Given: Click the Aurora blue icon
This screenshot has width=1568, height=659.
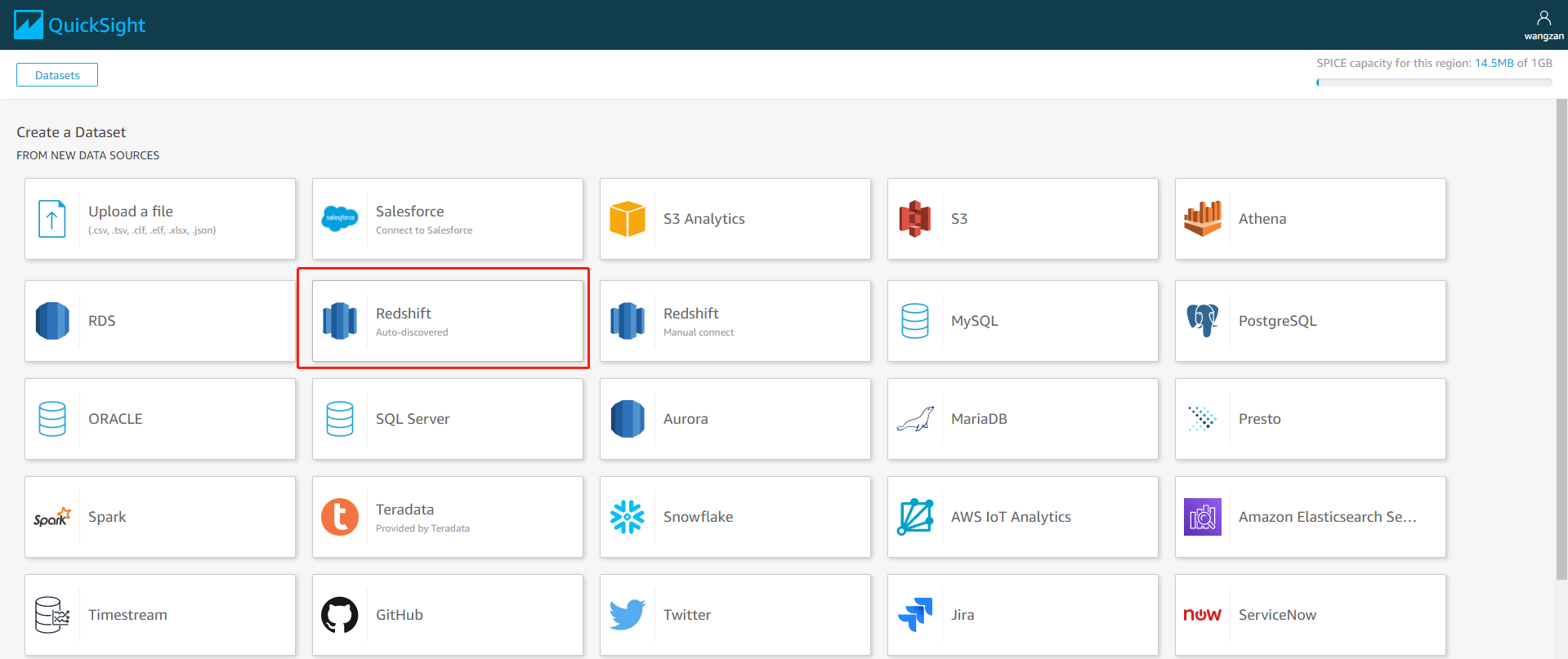Looking at the screenshot, I should [x=628, y=419].
